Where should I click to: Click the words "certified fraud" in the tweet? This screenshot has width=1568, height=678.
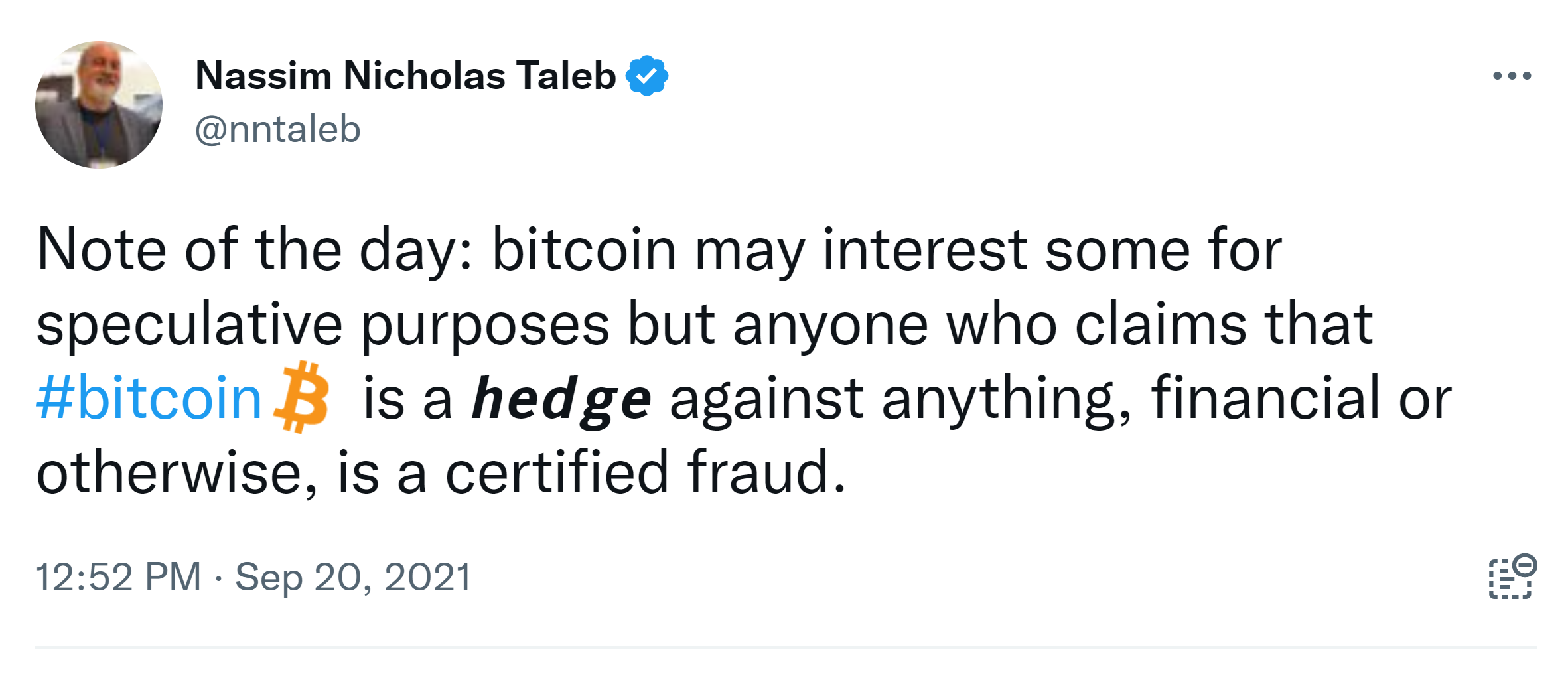[645, 472]
